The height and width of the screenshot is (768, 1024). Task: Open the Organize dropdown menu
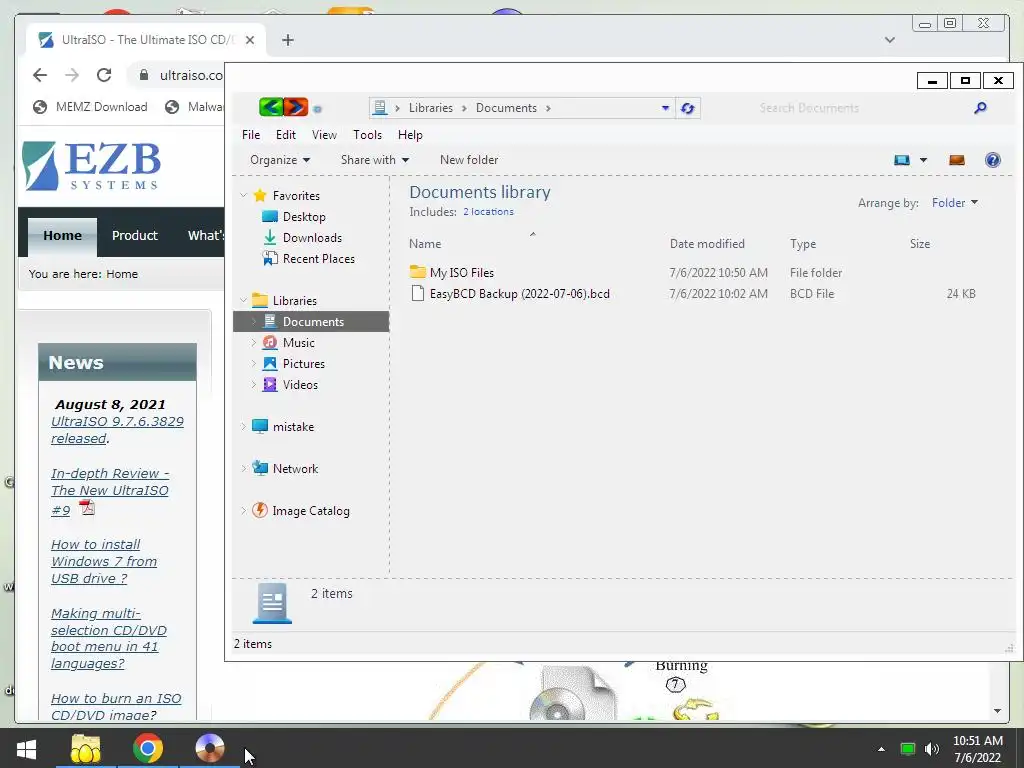coord(280,160)
